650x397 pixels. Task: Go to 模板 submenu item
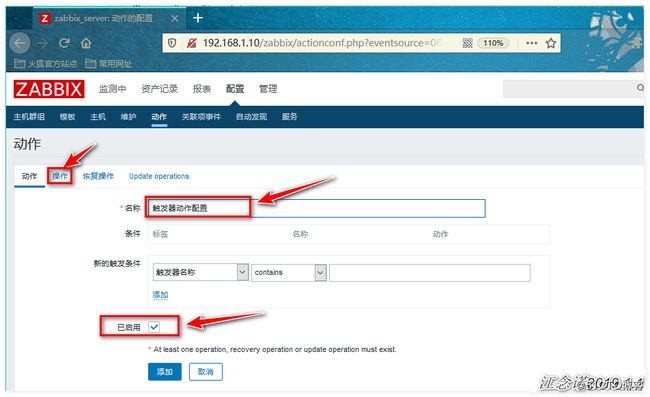tap(67, 117)
